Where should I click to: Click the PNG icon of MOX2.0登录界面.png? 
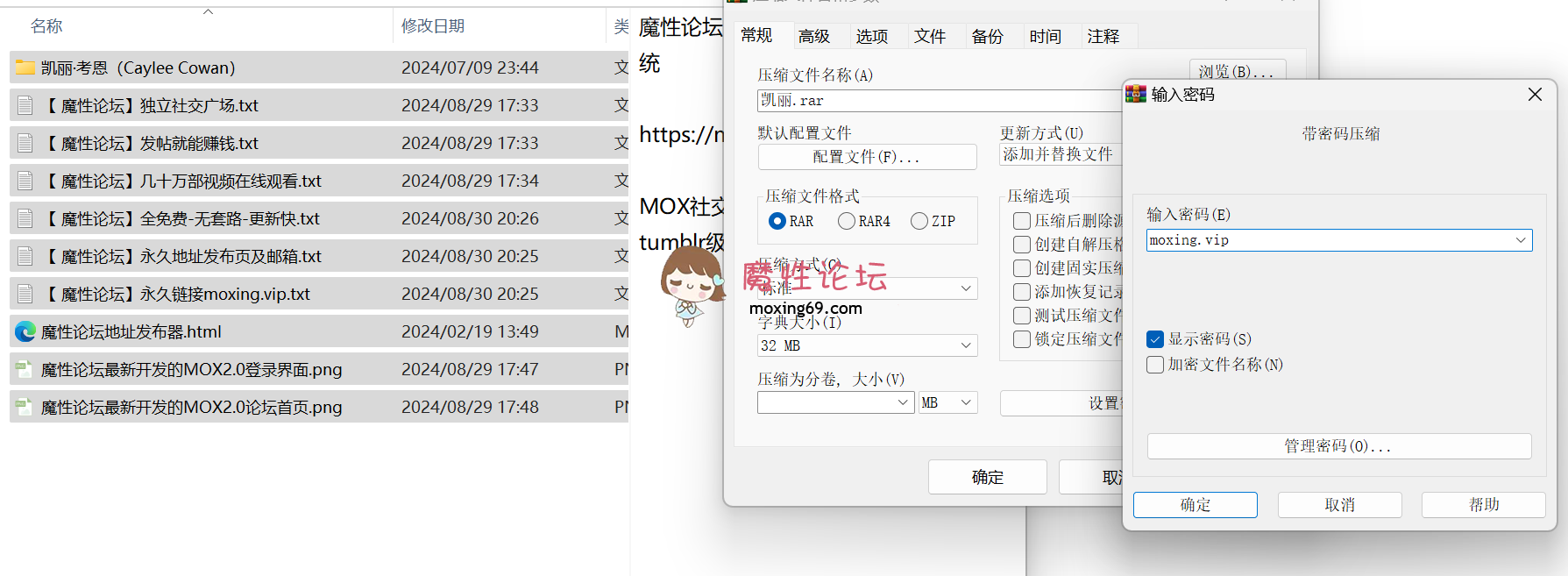pos(25,369)
